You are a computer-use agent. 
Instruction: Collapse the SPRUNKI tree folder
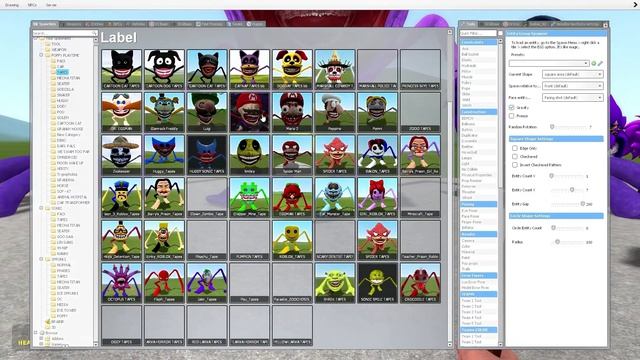pyautogui.click(x=41, y=259)
